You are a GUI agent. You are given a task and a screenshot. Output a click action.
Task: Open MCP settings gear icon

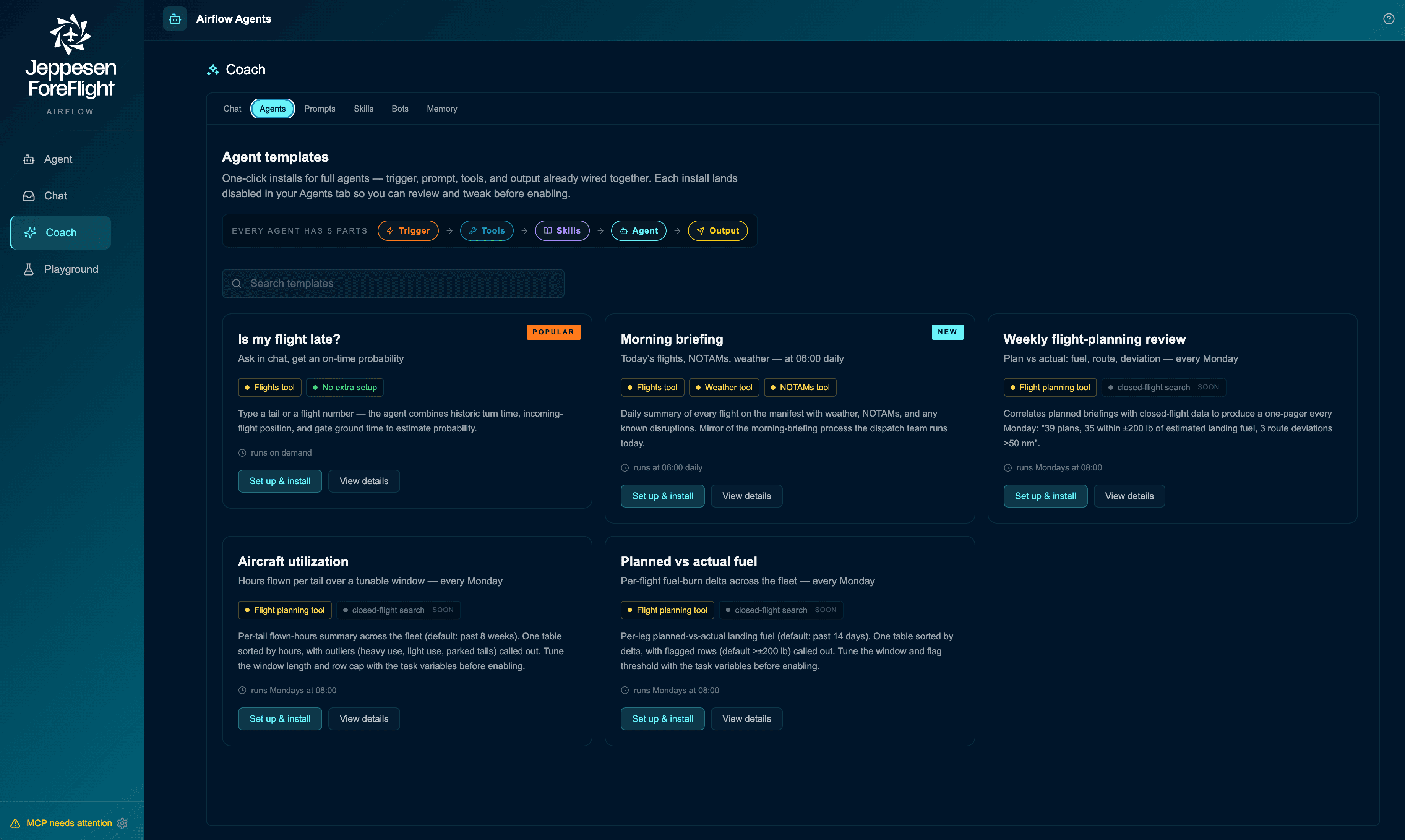[122, 823]
